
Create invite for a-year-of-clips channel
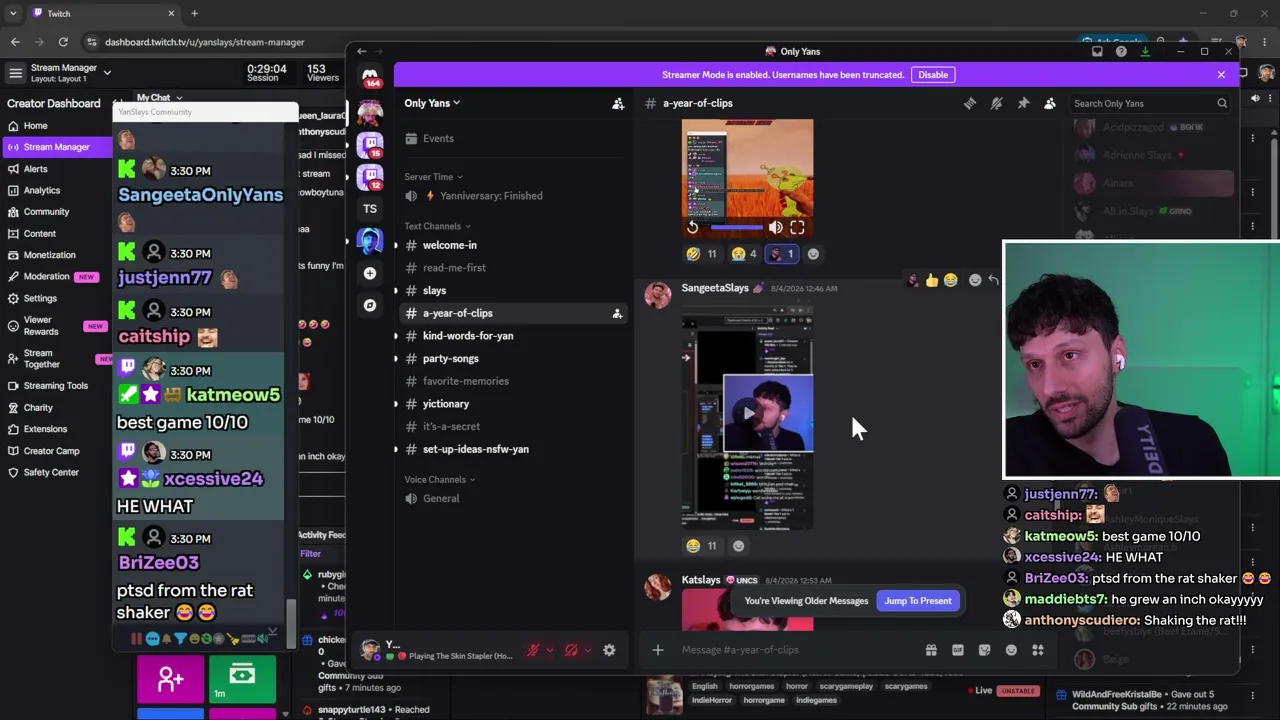click(x=617, y=313)
